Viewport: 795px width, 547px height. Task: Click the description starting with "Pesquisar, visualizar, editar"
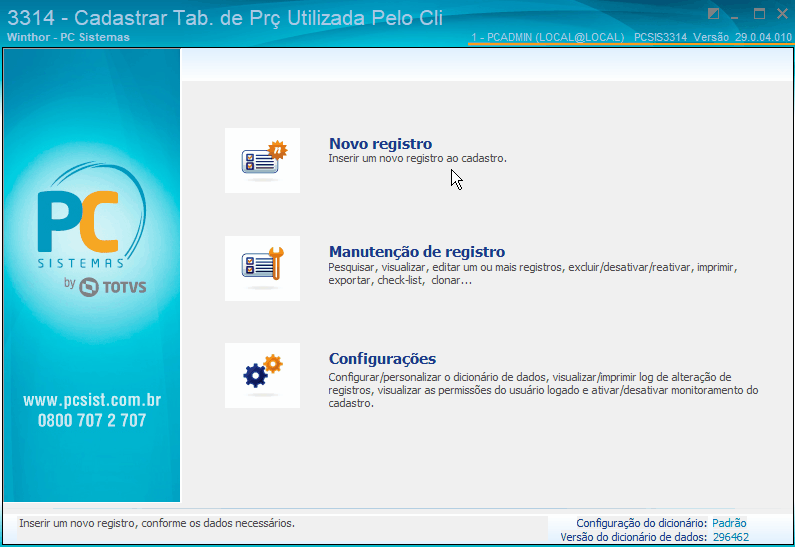click(x=532, y=274)
